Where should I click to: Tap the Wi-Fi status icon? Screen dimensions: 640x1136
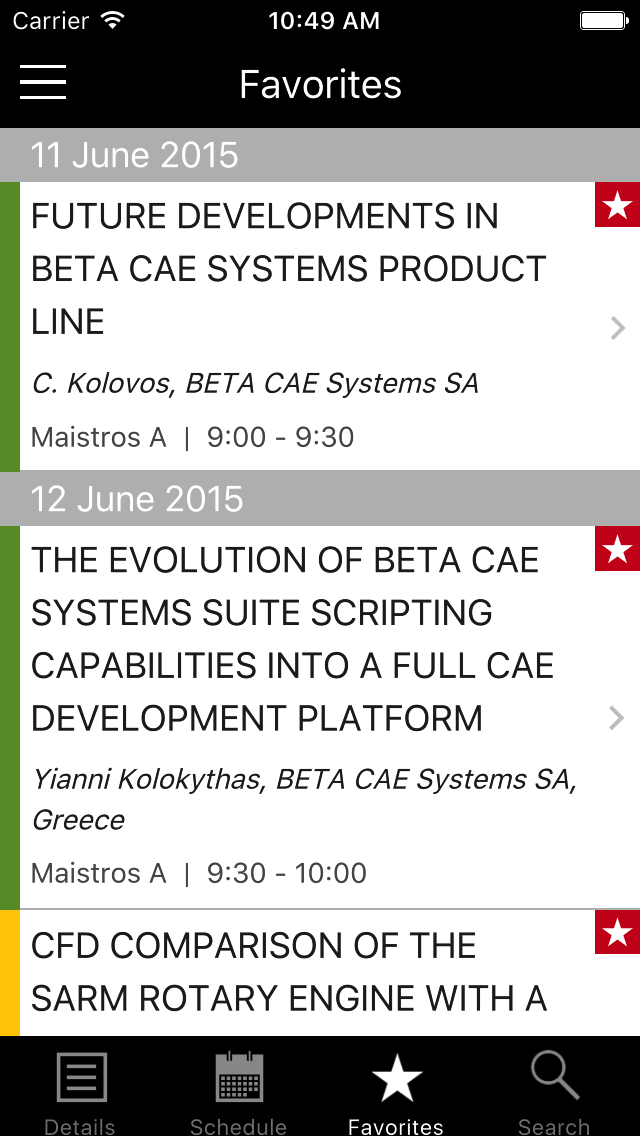[113, 21]
